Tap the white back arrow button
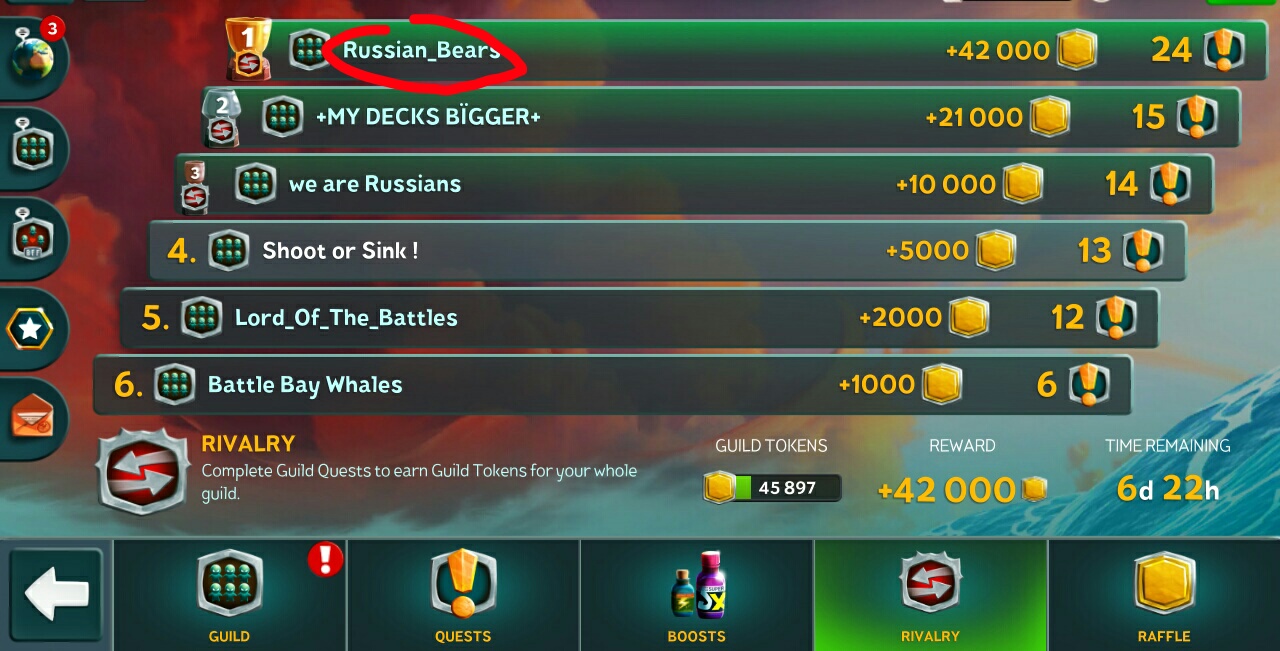The image size is (1280, 651). (57, 596)
